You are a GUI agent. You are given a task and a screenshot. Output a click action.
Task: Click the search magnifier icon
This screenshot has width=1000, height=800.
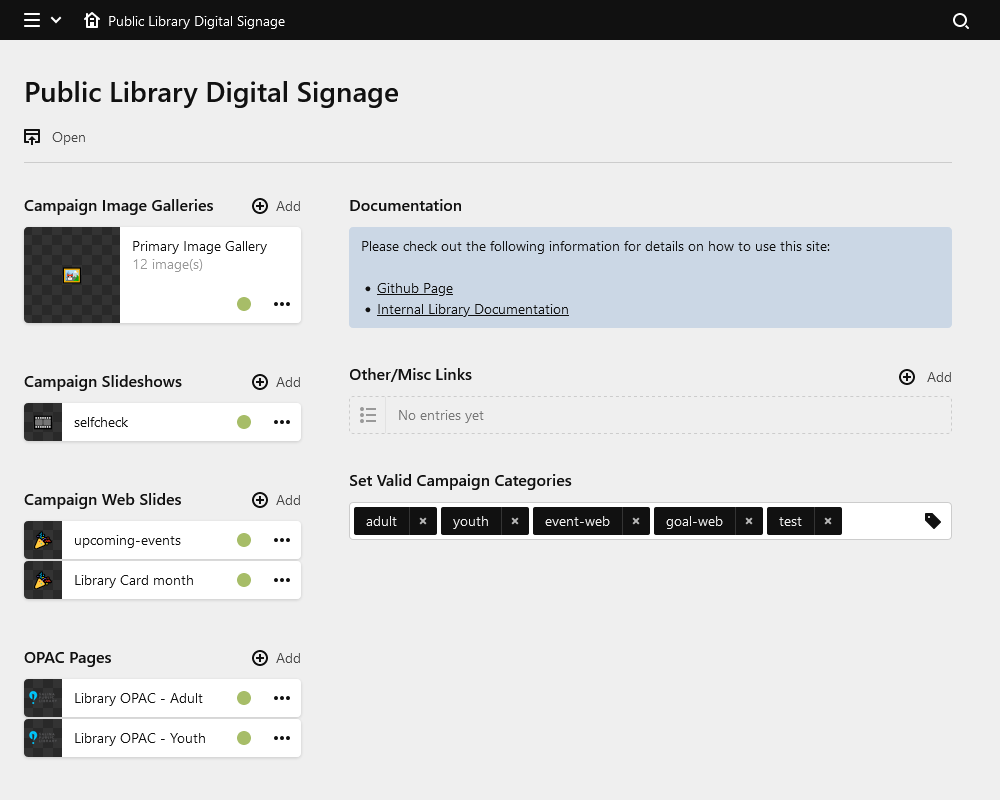(x=961, y=21)
